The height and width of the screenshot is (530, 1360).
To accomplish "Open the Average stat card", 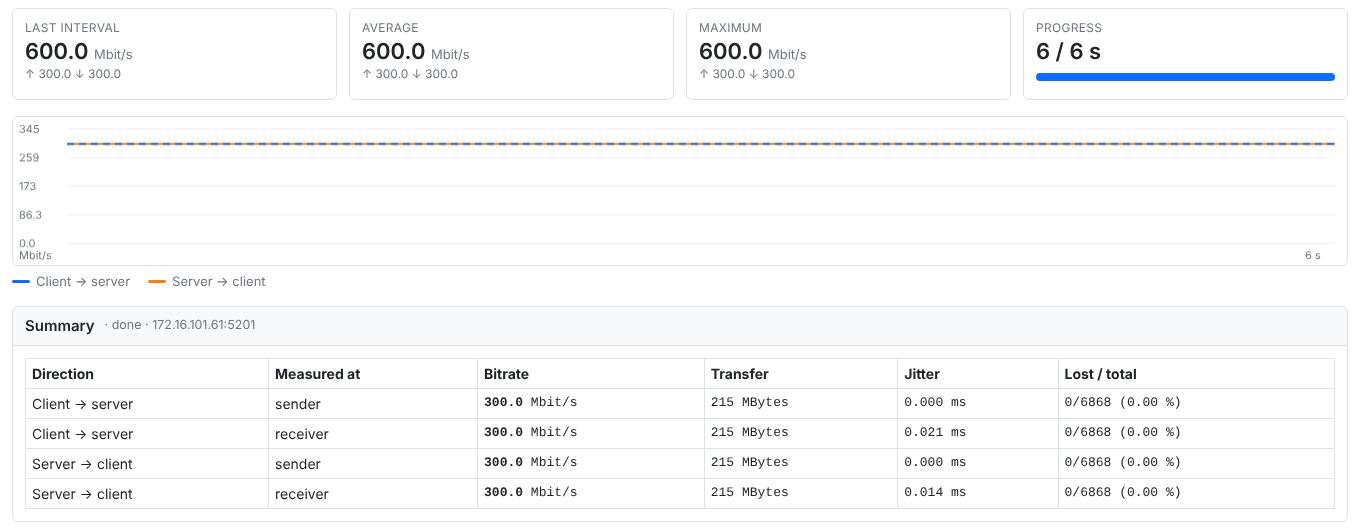I will tap(511, 54).
